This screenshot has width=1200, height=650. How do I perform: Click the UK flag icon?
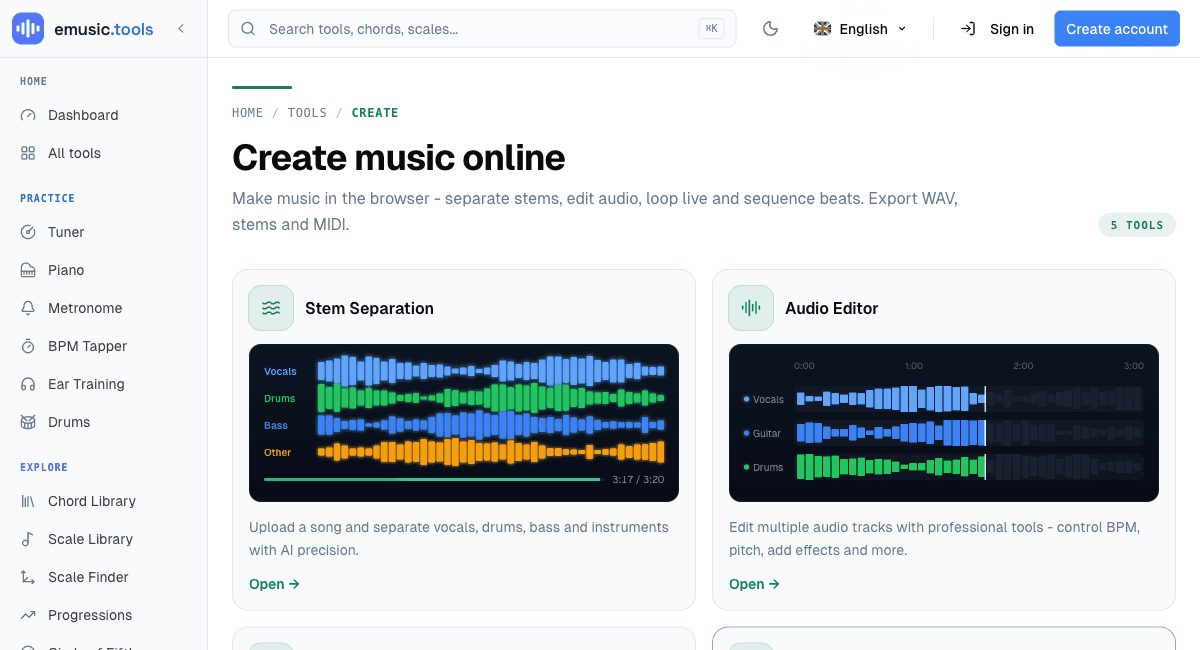click(x=822, y=29)
